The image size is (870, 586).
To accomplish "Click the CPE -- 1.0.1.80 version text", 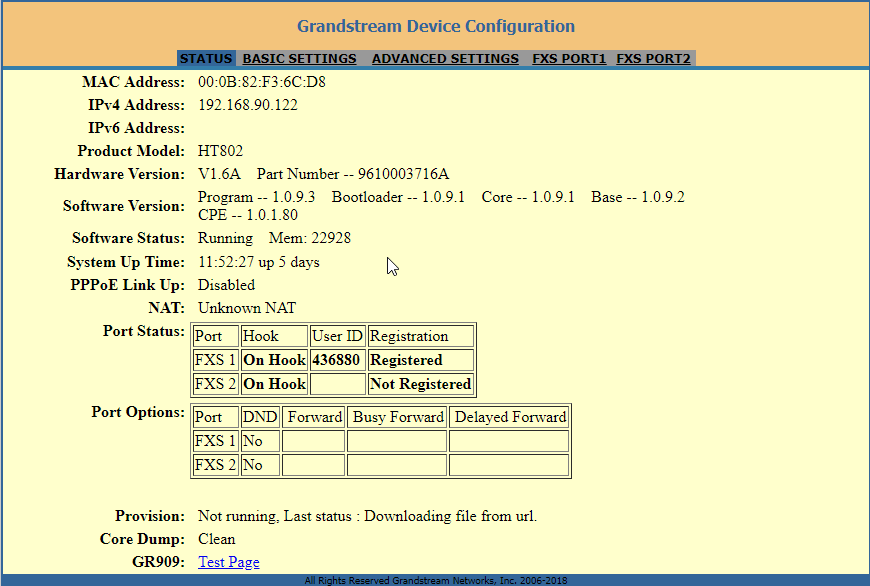I will tap(248, 215).
